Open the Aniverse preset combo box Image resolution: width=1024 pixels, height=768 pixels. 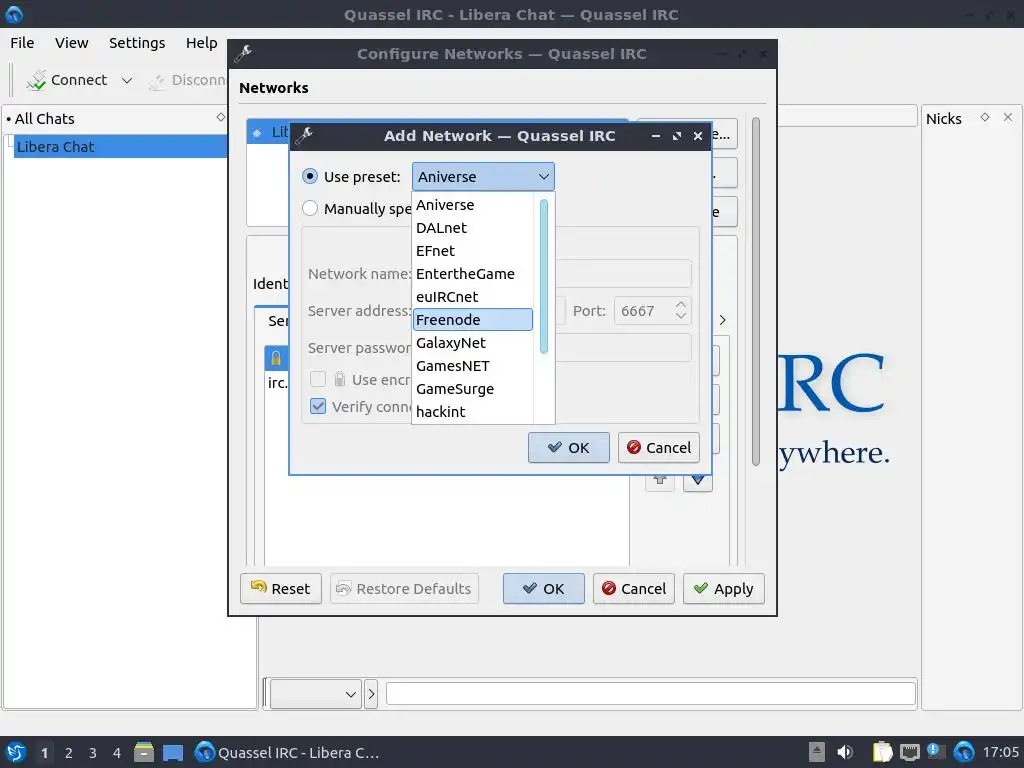click(483, 176)
